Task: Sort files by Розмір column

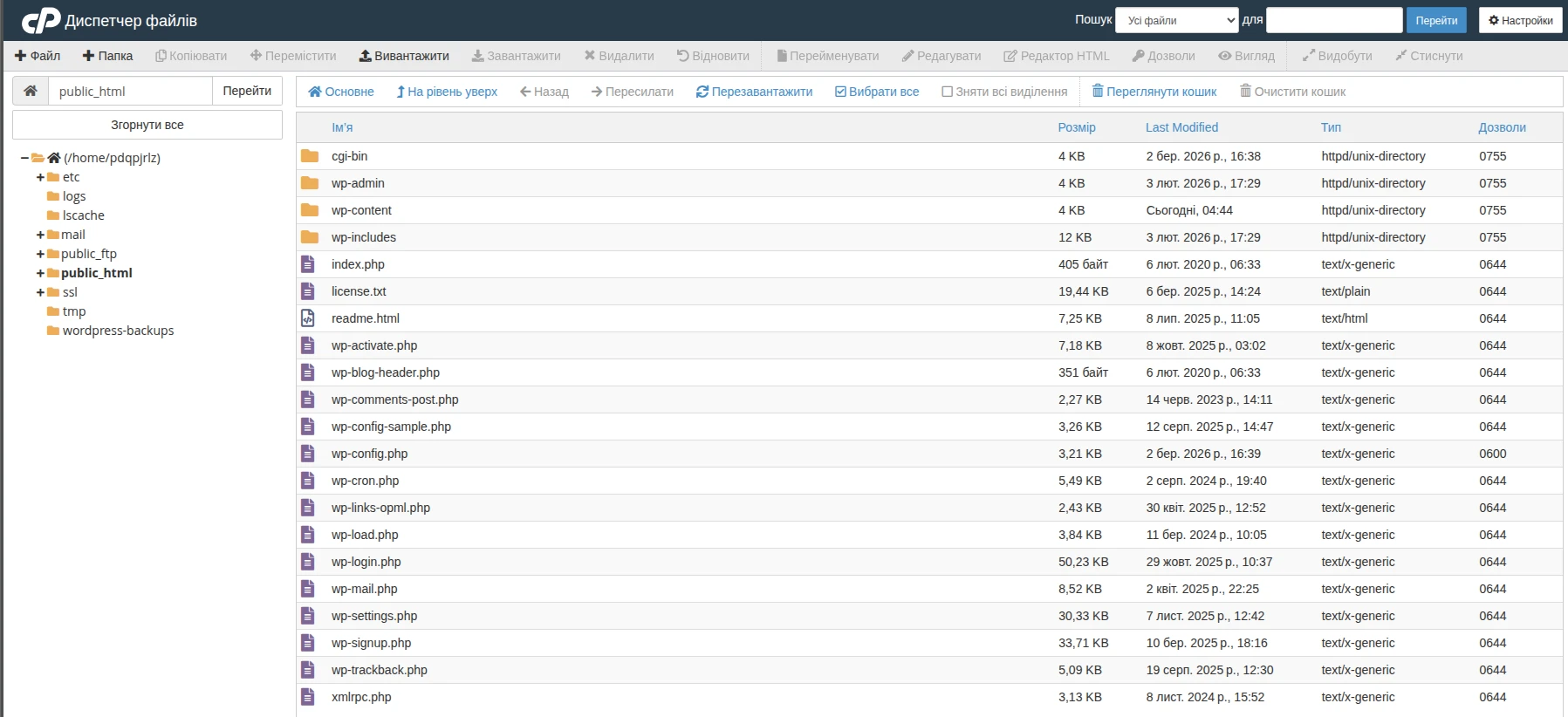Action: (1076, 127)
